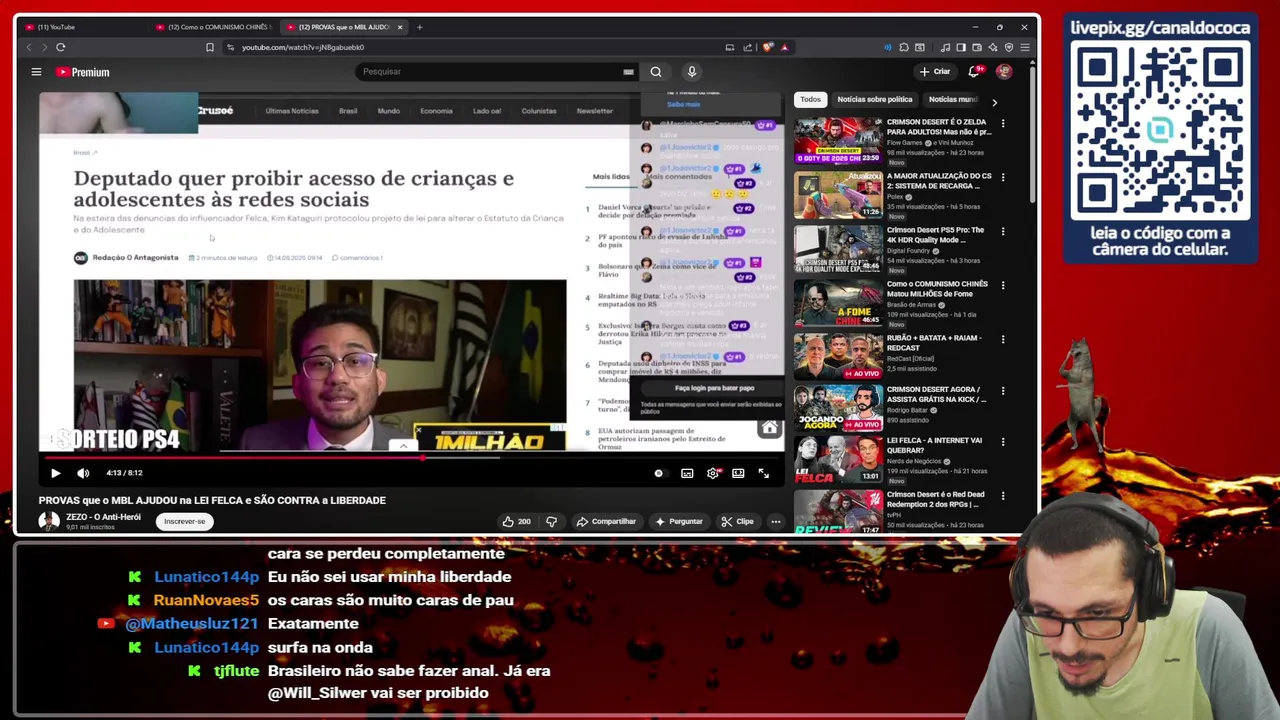Click the home icon overlay in the video
1280x720 pixels.
tap(769, 429)
